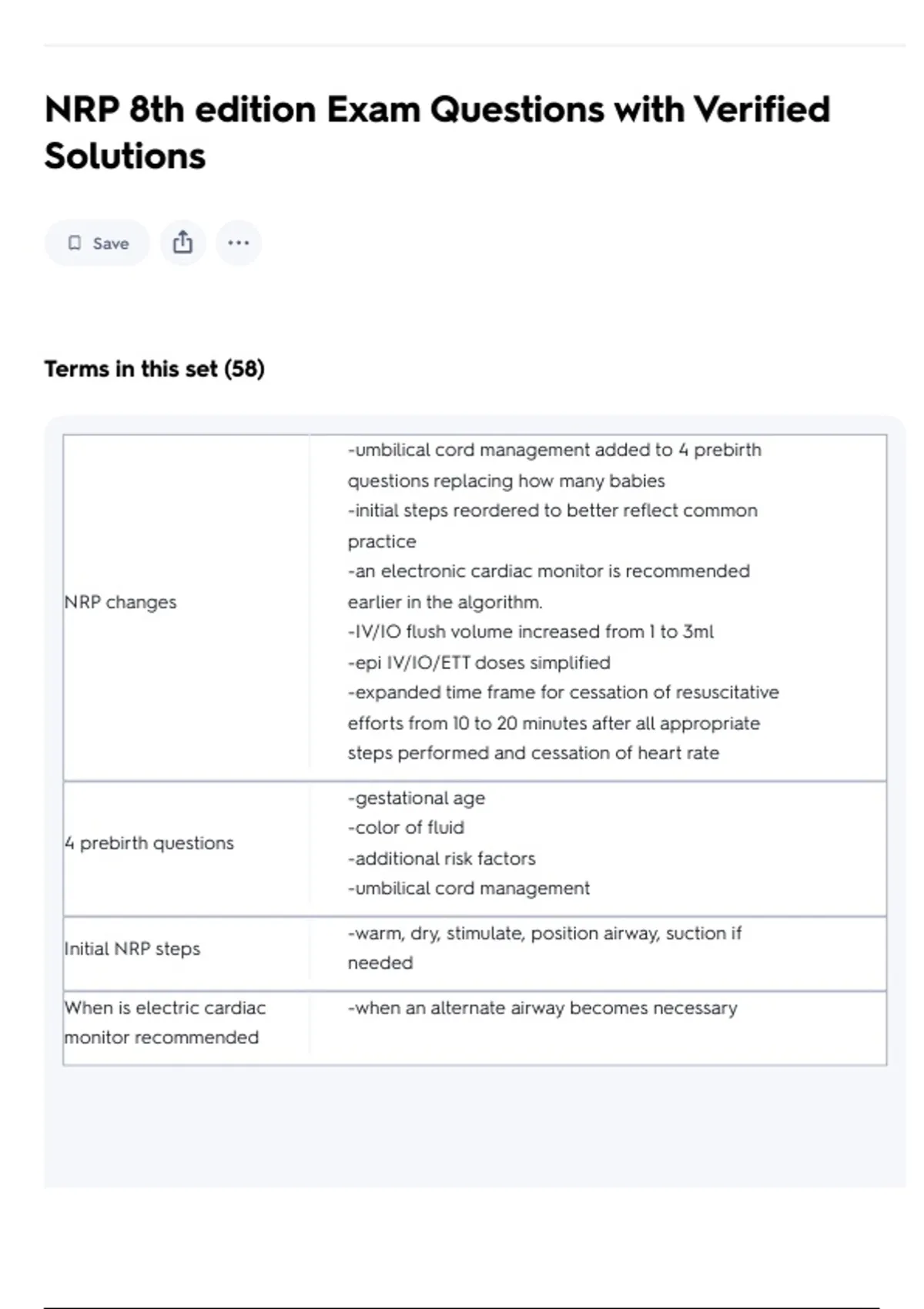Click the bookmark icon inside Save

click(x=75, y=243)
